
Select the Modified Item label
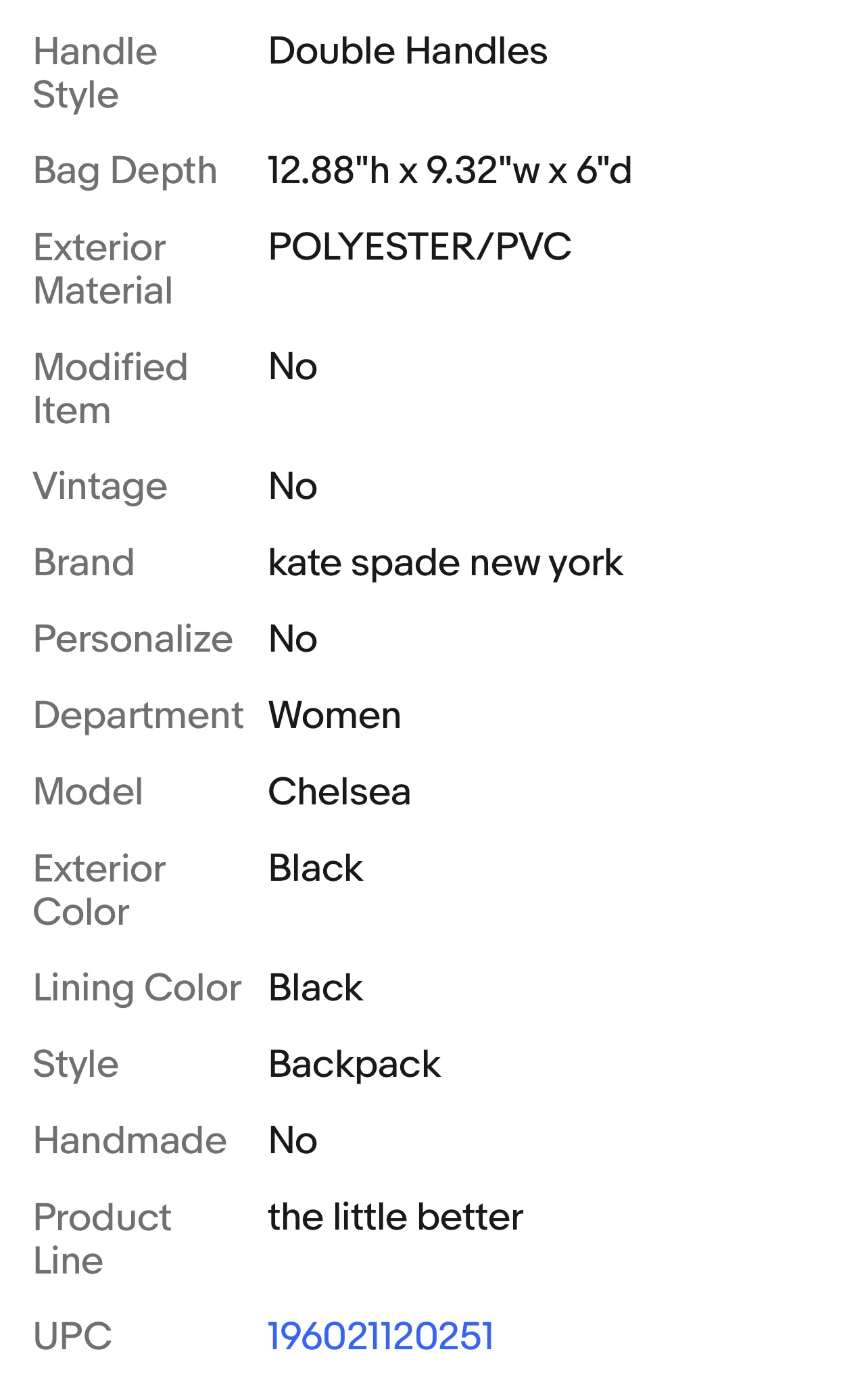coord(110,388)
